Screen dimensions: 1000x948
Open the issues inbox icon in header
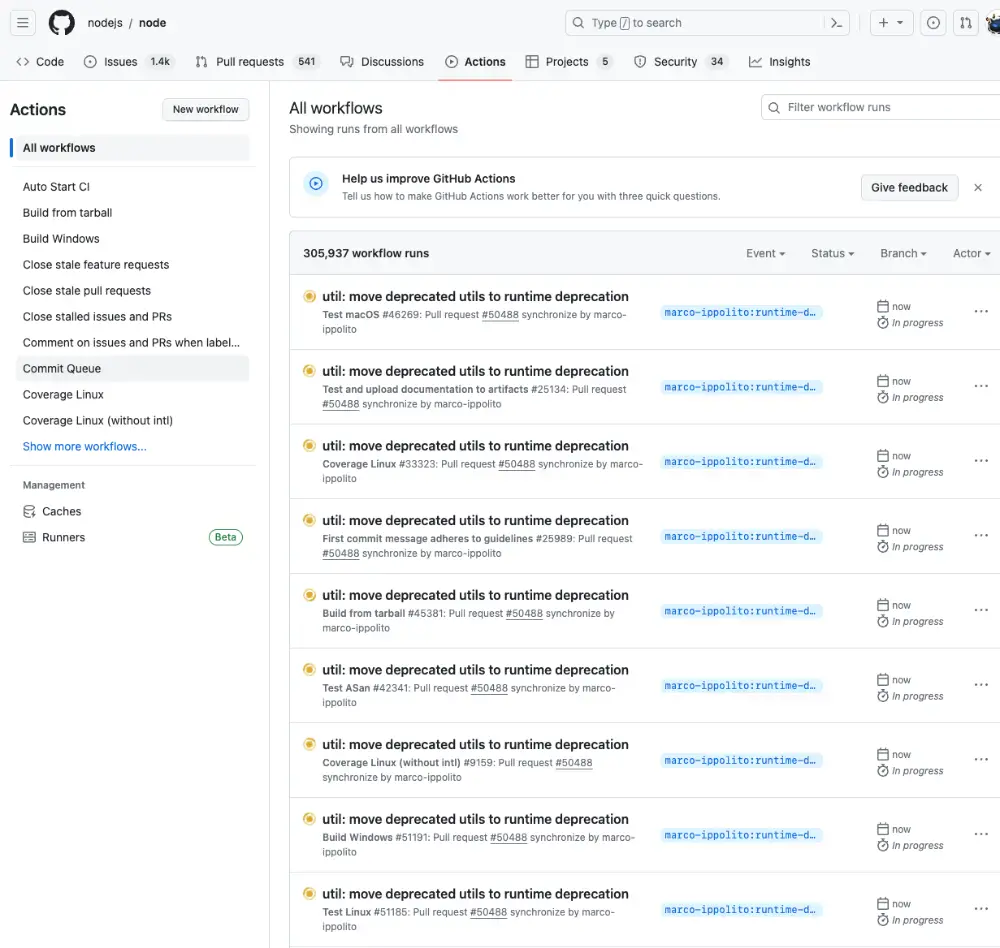[x=933, y=23]
